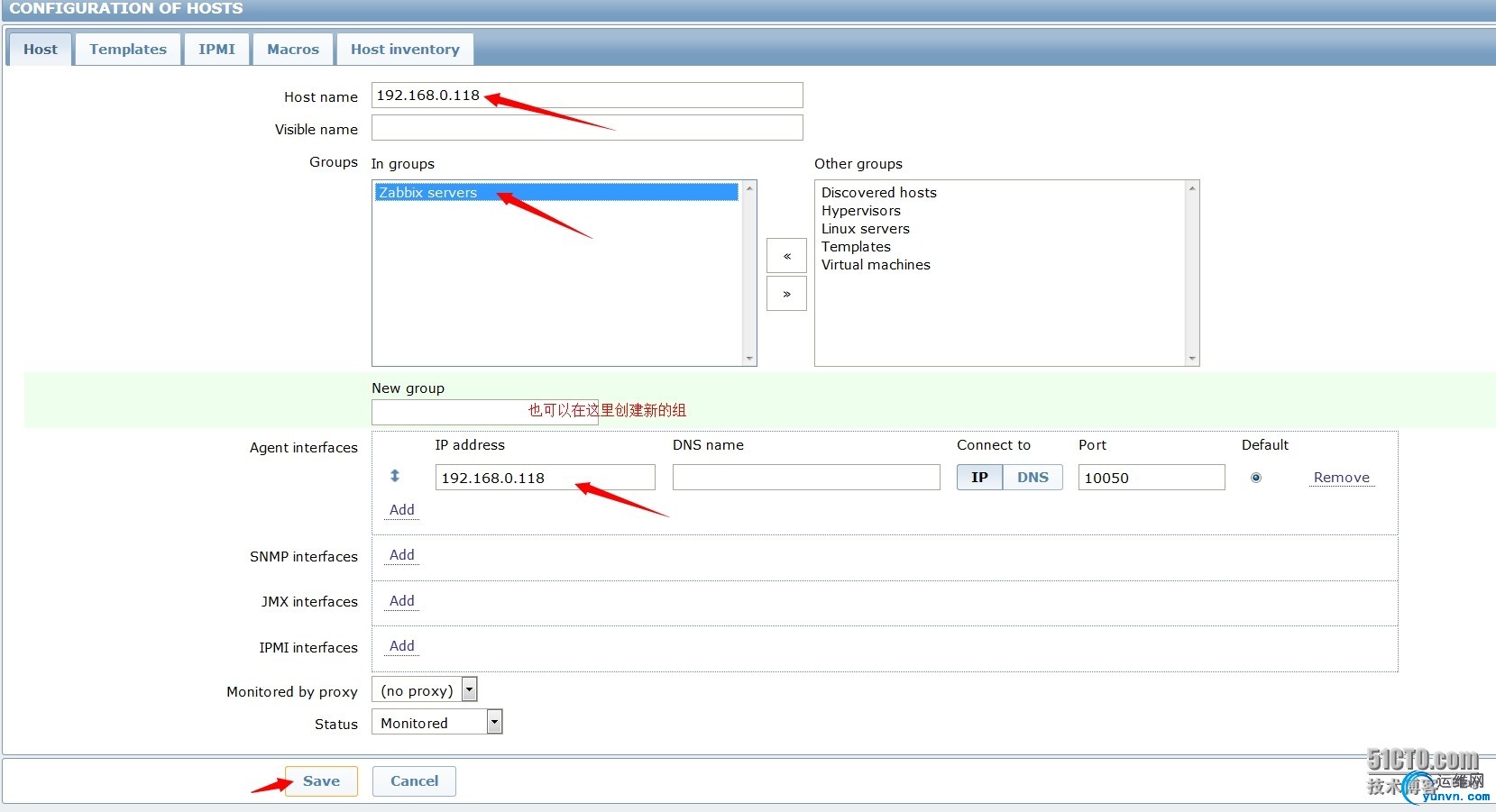The height and width of the screenshot is (812, 1496).
Task: Set Connect to DNS
Action: click(1033, 478)
